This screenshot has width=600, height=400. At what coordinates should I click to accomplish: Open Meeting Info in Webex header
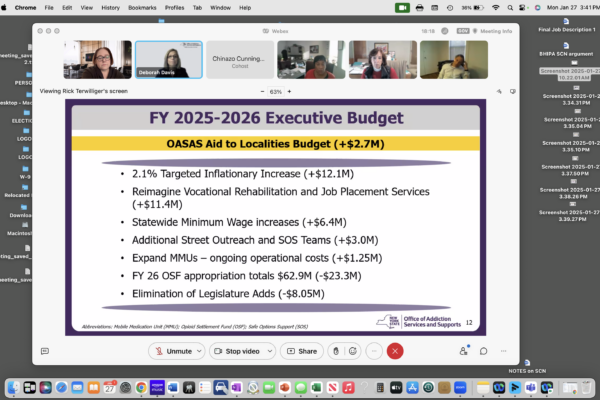pos(493,31)
